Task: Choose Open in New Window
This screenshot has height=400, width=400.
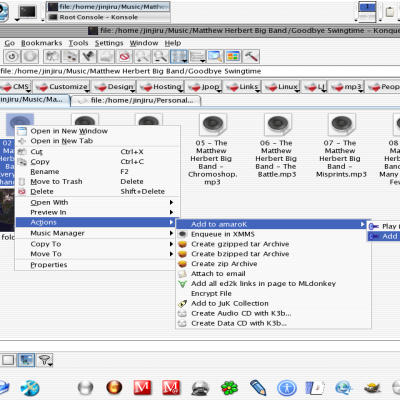Action: tap(97, 131)
